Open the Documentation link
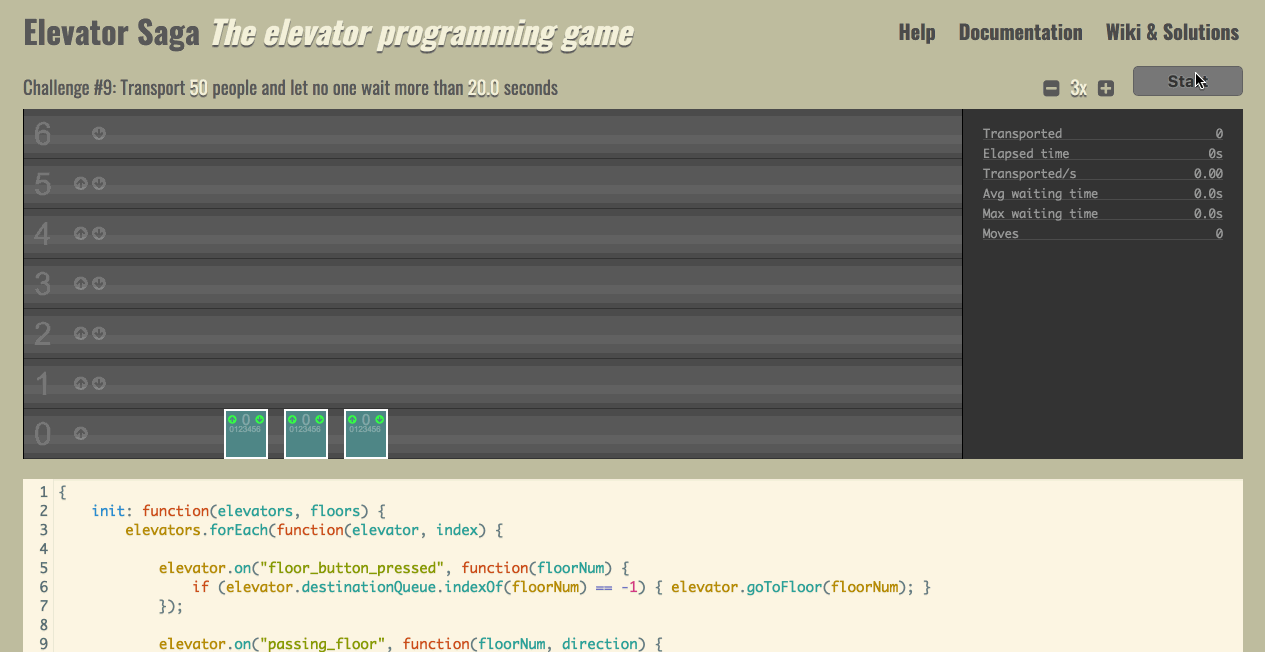Viewport: 1265px width, 652px height. [1020, 32]
